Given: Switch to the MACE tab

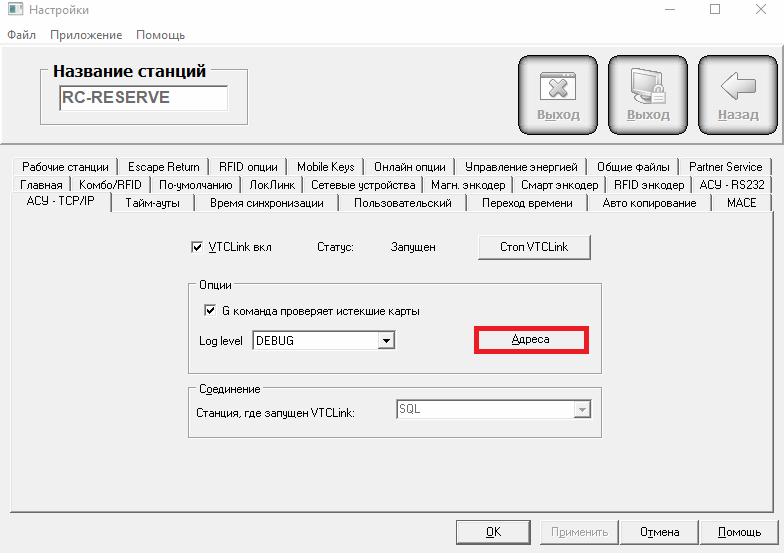Looking at the screenshot, I should point(742,203).
